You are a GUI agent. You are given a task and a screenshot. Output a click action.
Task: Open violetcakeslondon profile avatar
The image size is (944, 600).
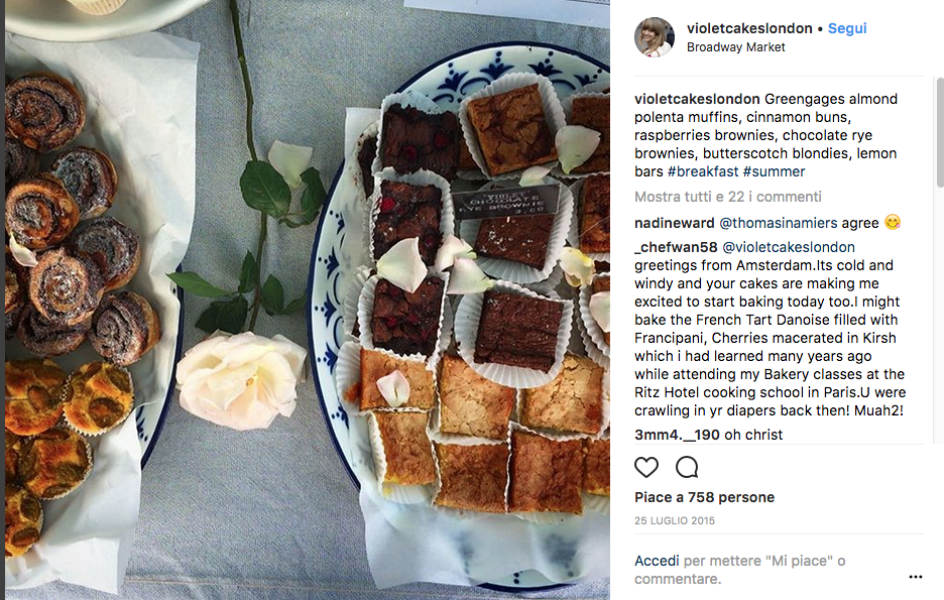tap(654, 37)
